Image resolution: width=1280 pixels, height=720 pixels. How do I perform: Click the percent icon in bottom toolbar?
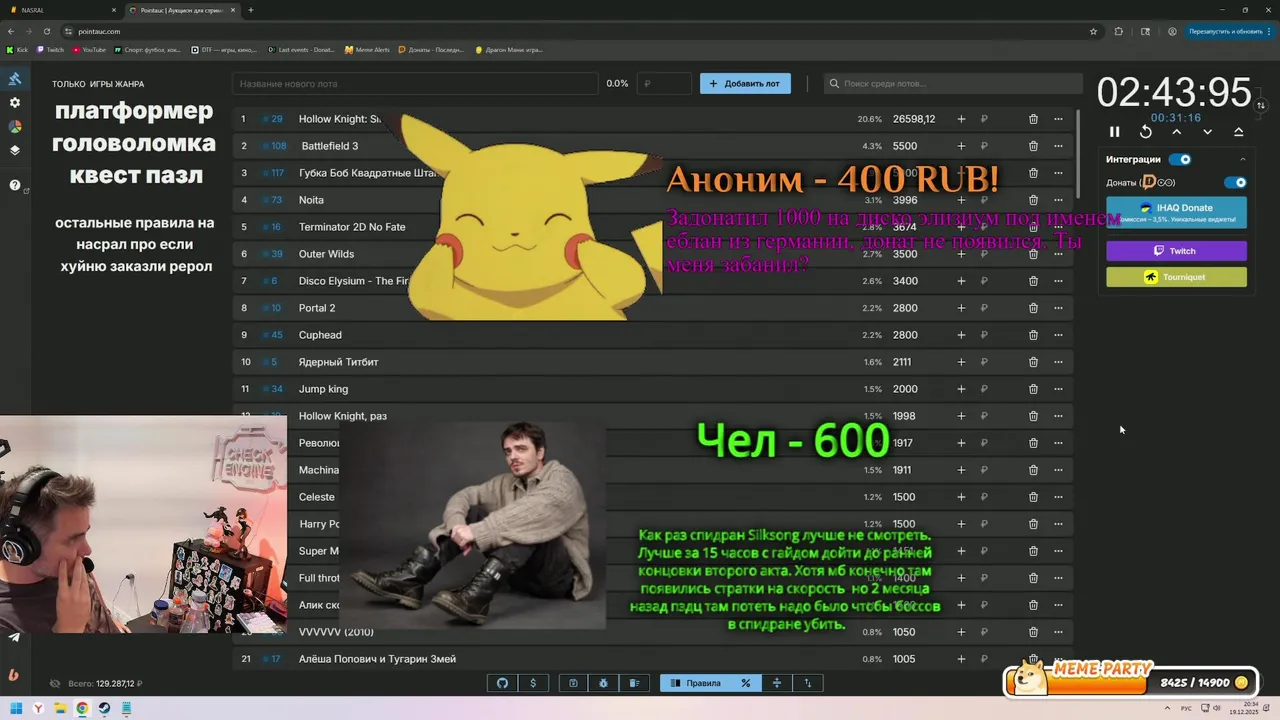[x=745, y=683]
